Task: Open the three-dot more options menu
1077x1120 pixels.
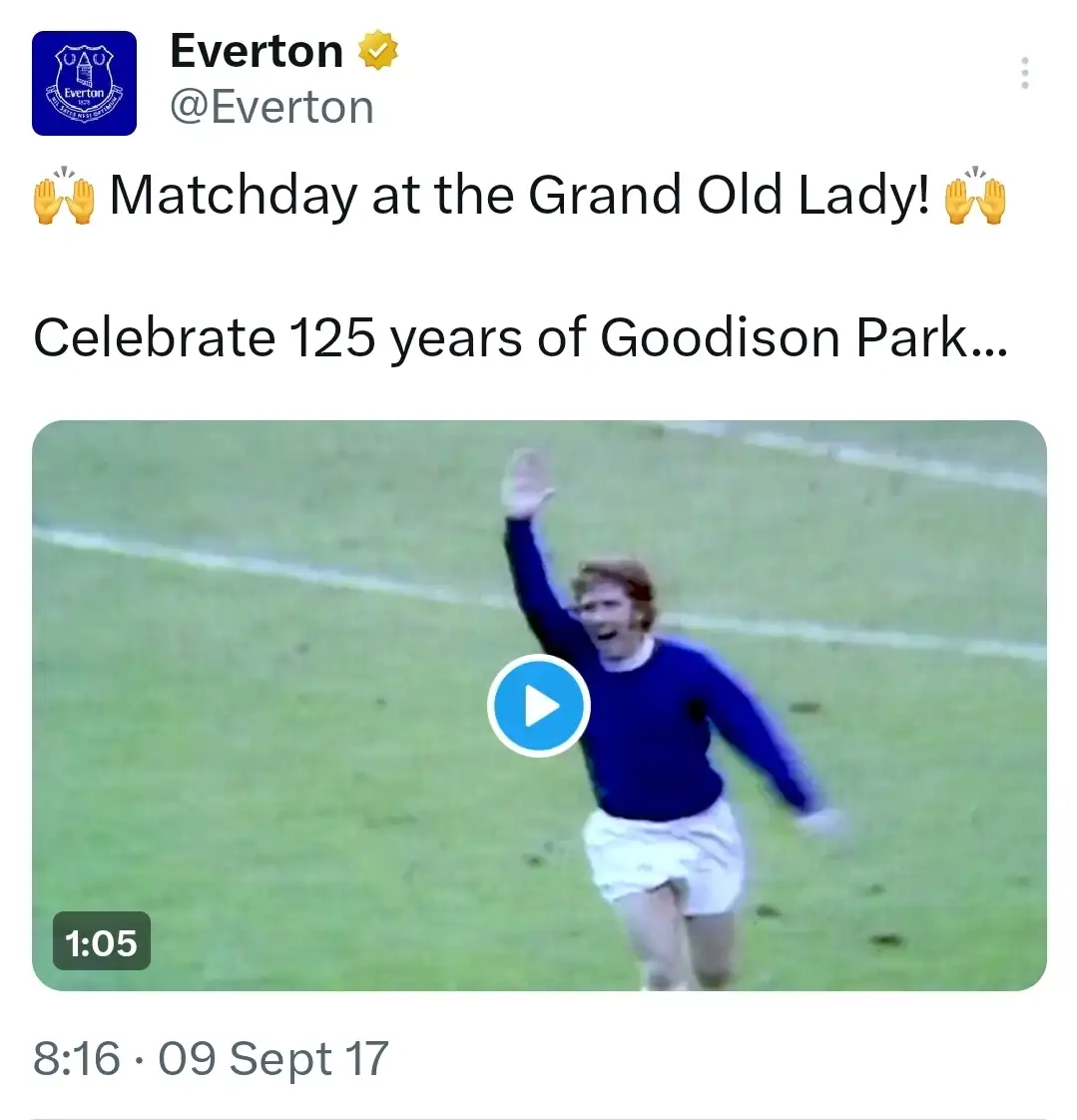Action: pyautogui.click(x=1024, y=74)
